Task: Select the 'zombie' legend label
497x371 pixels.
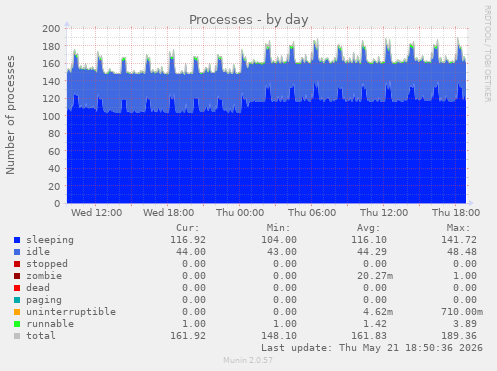Action: pyautogui.click(x=44, y=276)
